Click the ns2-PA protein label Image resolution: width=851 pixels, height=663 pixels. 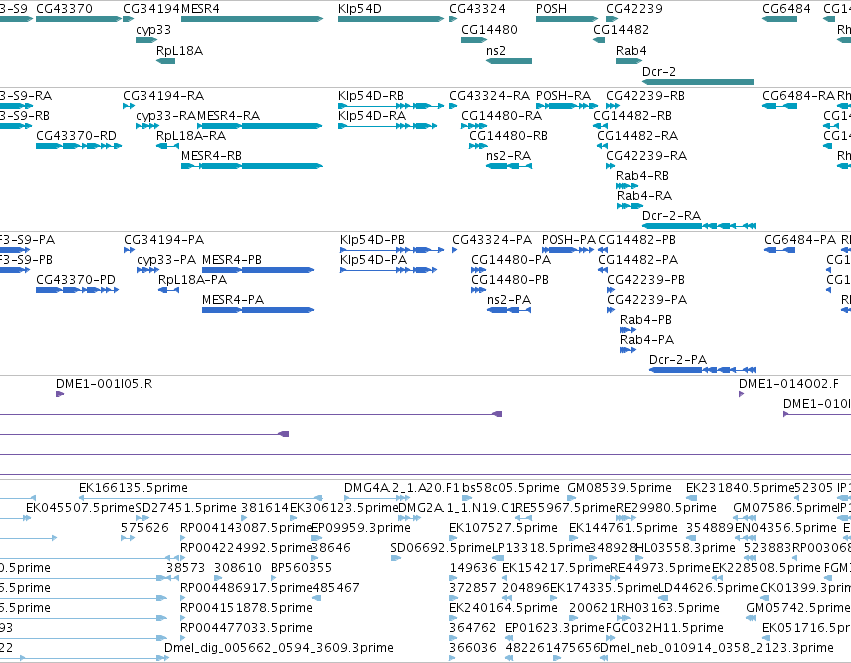(x=509, y=300)
